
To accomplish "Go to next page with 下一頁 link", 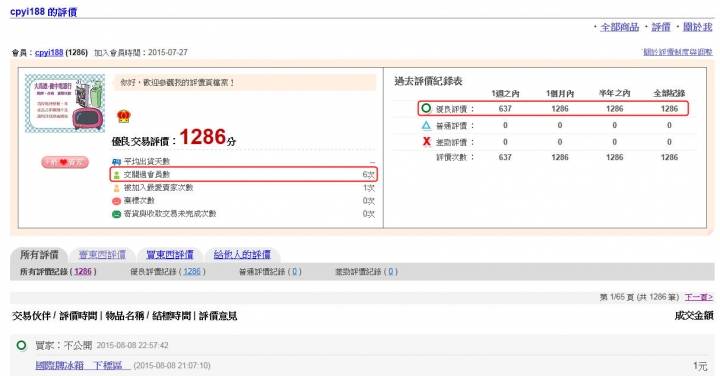I will click(x=698, y=297).
